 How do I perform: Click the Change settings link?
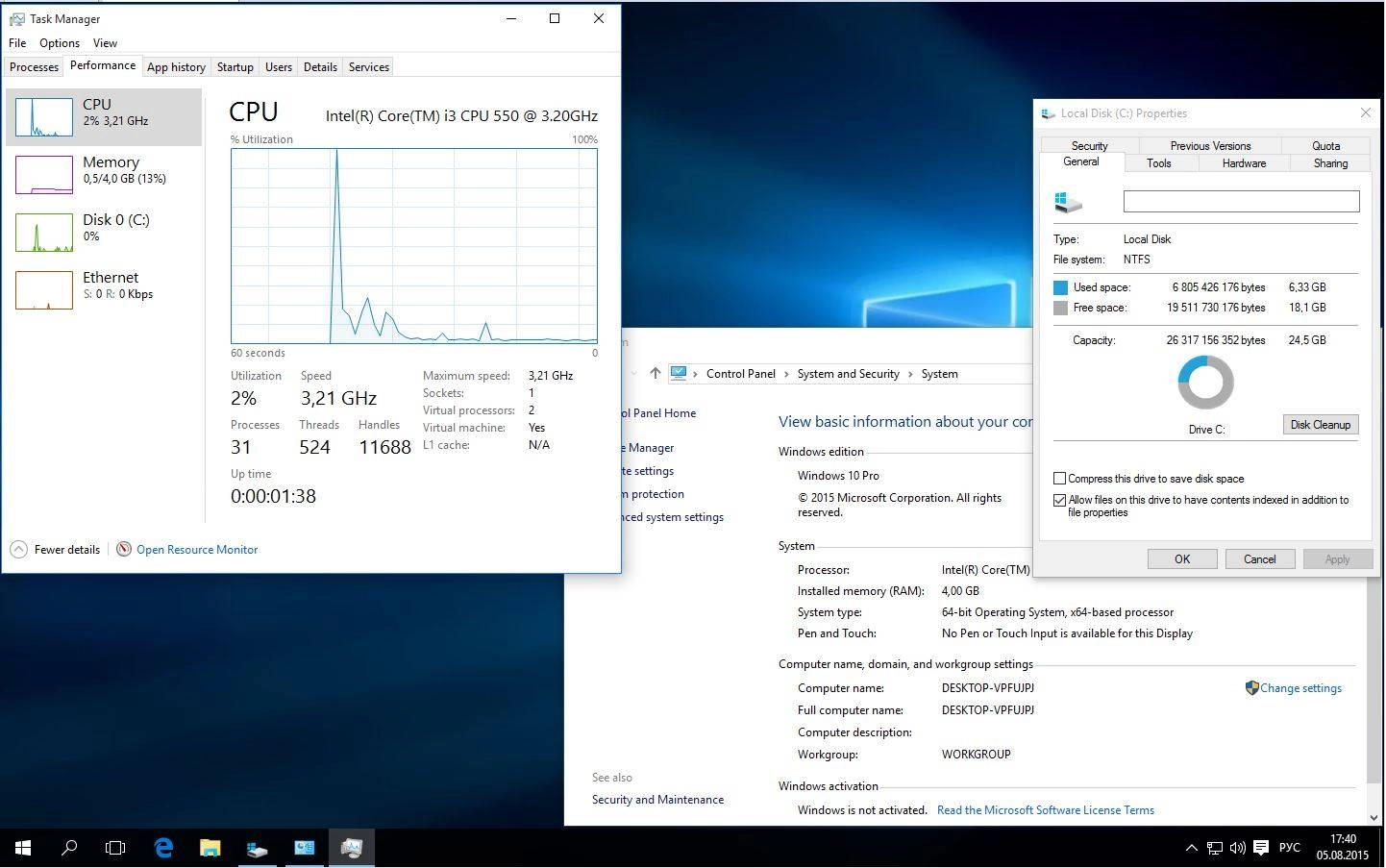(x=1301, y=688)
